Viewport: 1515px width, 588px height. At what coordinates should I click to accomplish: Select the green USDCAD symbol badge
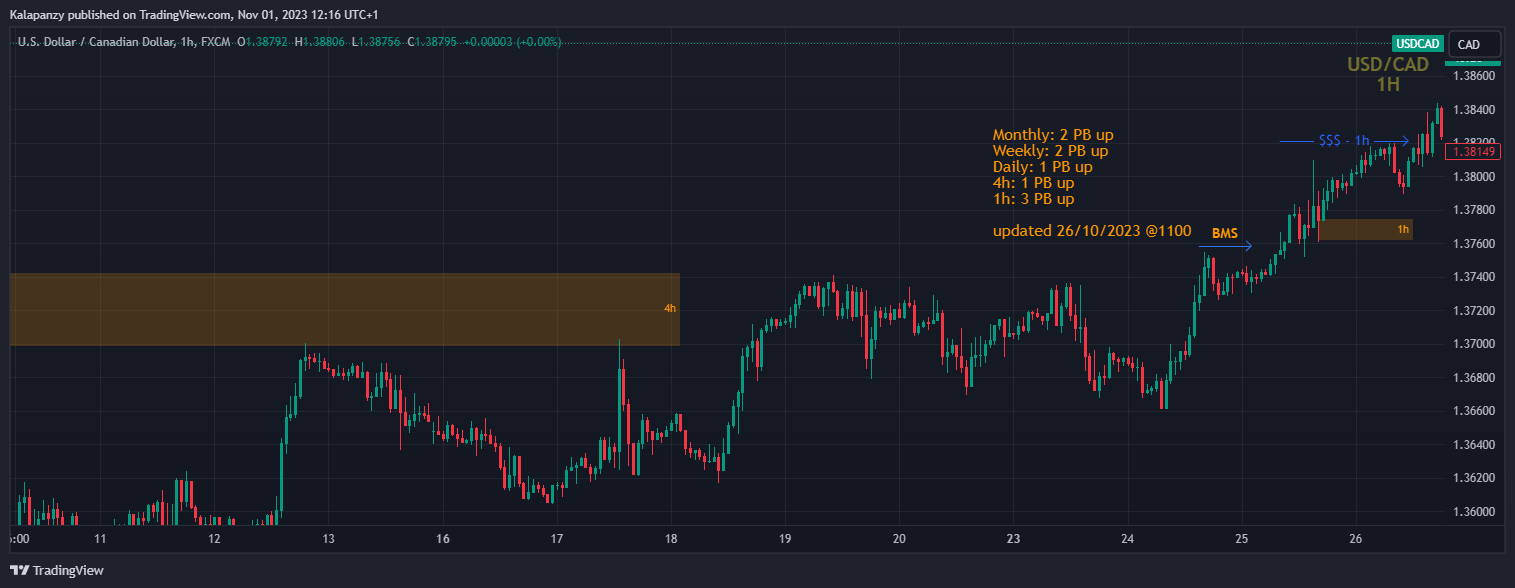[x=1418, y=44]
